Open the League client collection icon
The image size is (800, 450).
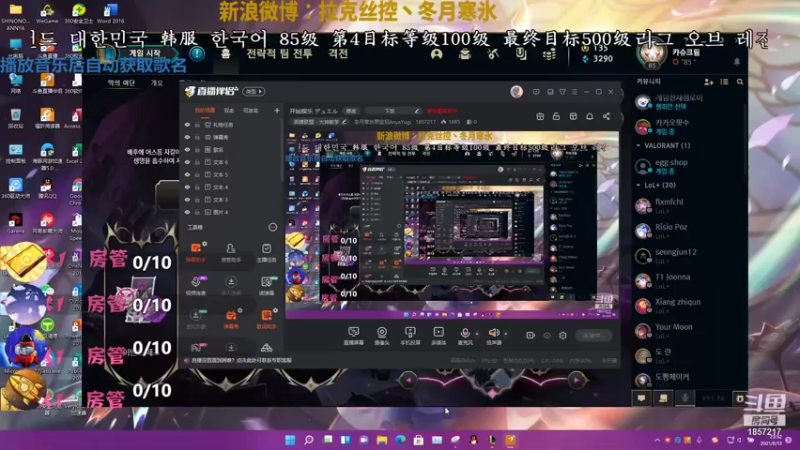point(465,54)
